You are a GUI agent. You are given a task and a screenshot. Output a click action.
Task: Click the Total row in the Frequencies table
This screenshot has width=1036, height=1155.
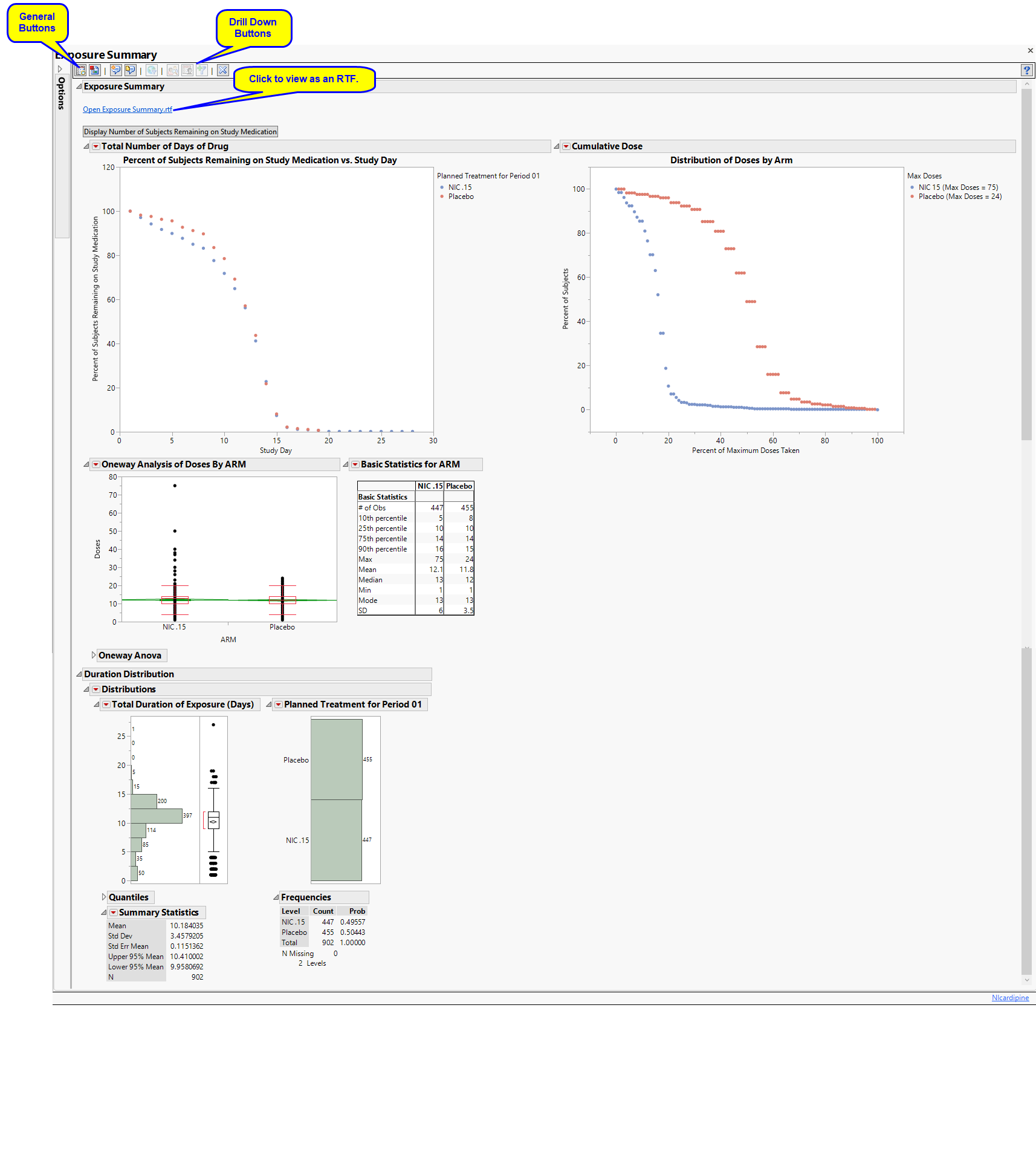click(323, 943)
